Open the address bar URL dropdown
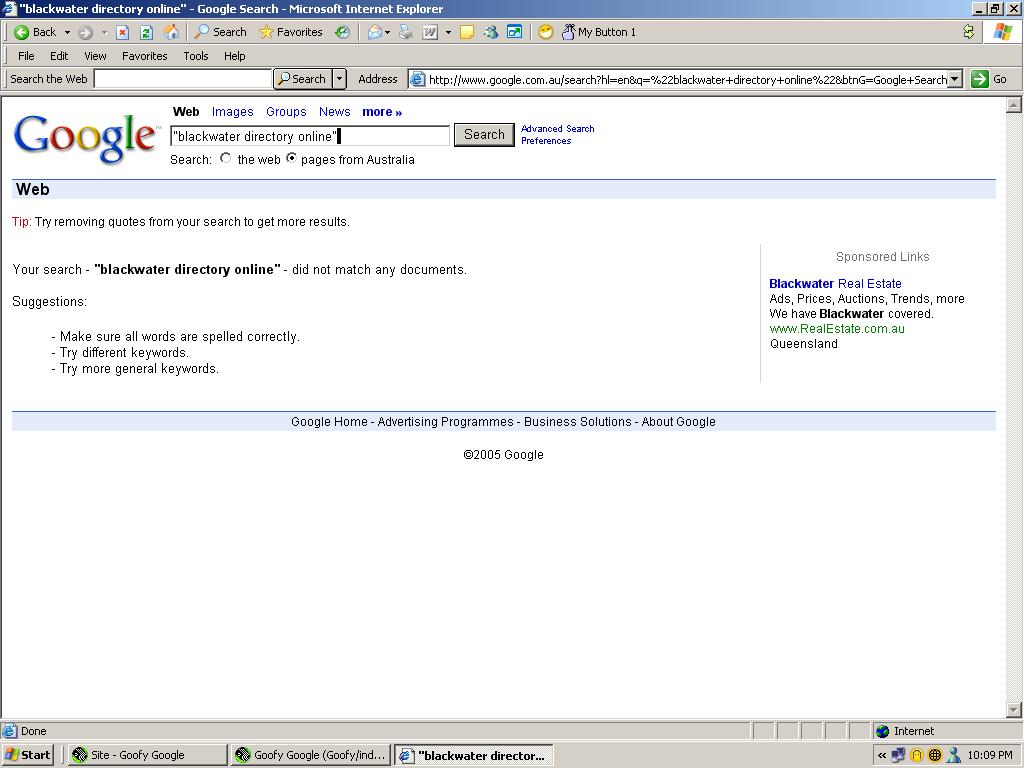This screenshot has height=768, width=1024. (954, 79)
